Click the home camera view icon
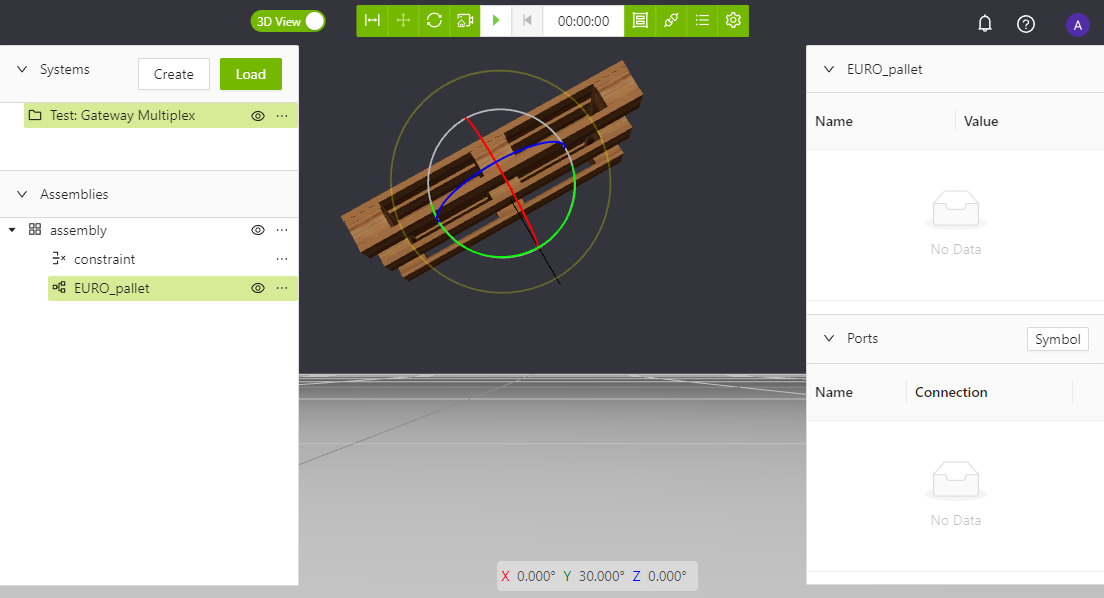1104x598 pixels. tap(465, 21)
